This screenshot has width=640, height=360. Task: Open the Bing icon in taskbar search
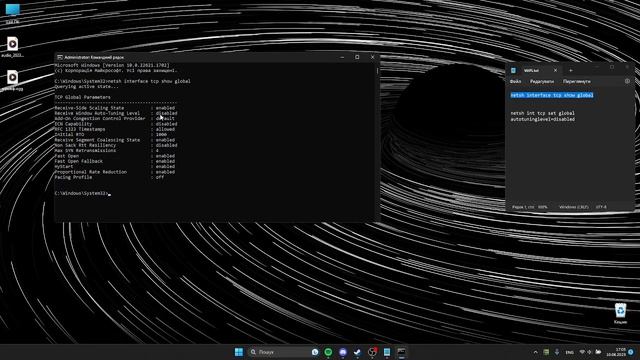tap(315, 352)
